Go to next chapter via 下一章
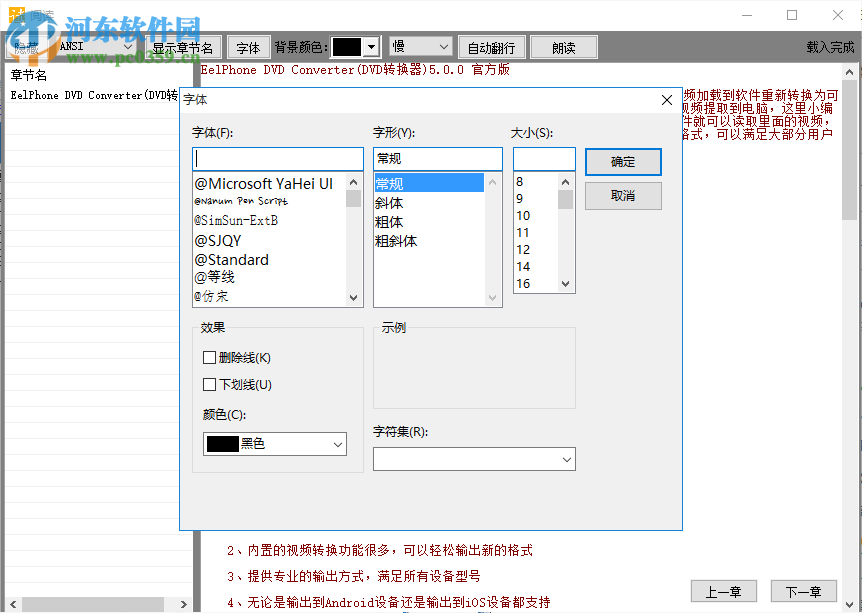The image size is (862, 613). [803, 591]
